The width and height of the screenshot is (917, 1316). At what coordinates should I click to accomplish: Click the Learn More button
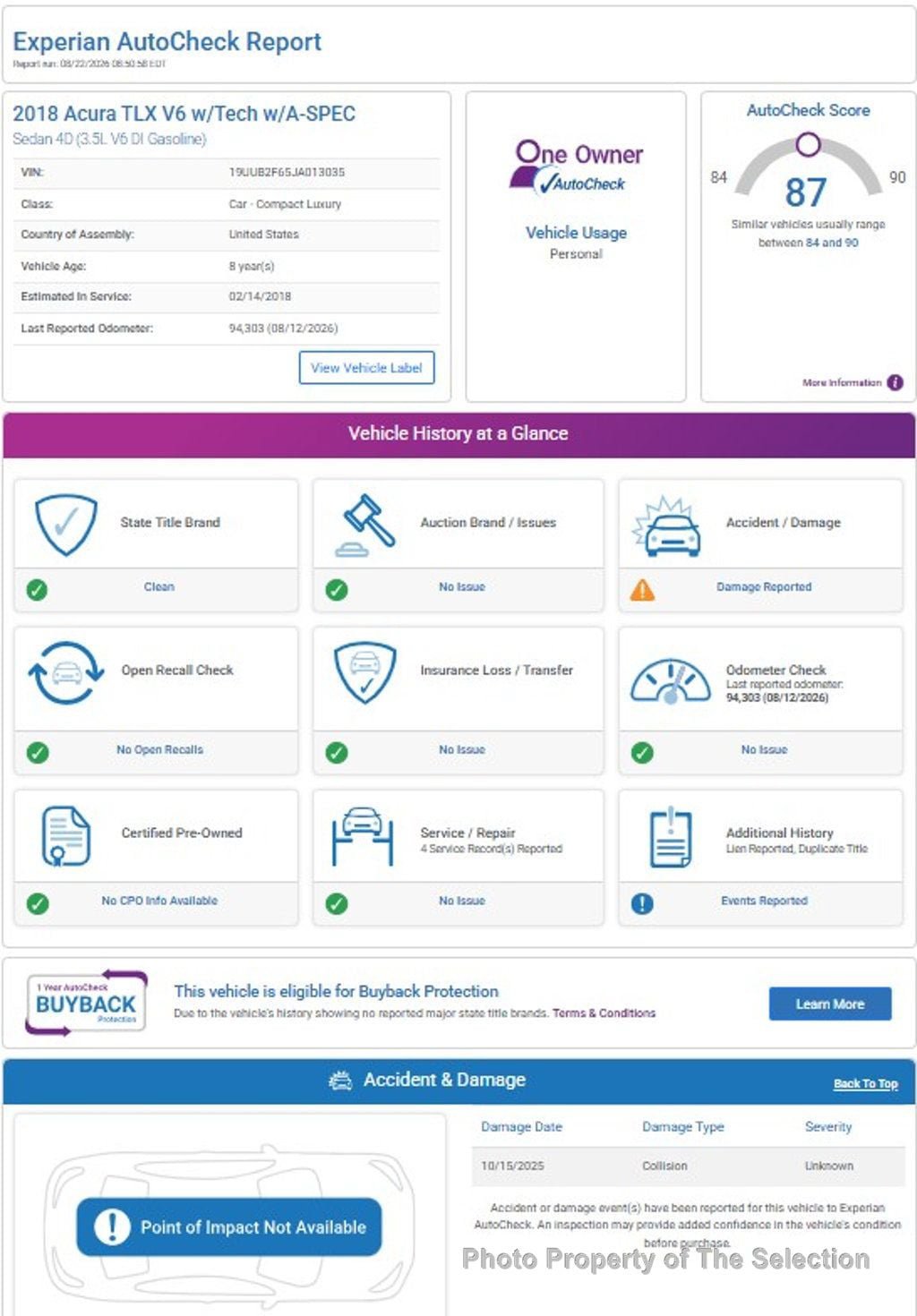[830, 1004]
